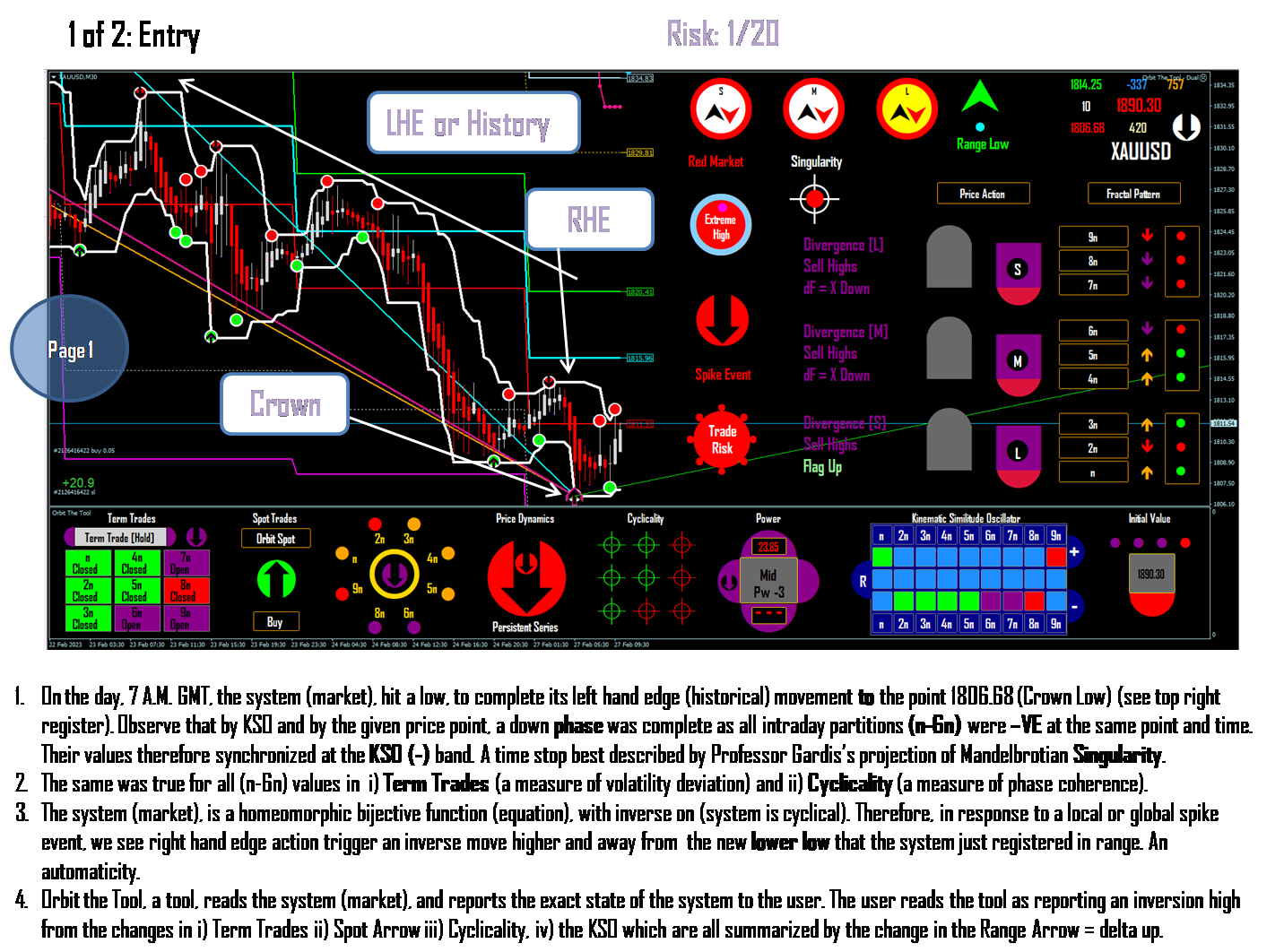
Task: Click the 'Red Market' label
Action: [716, 162]
